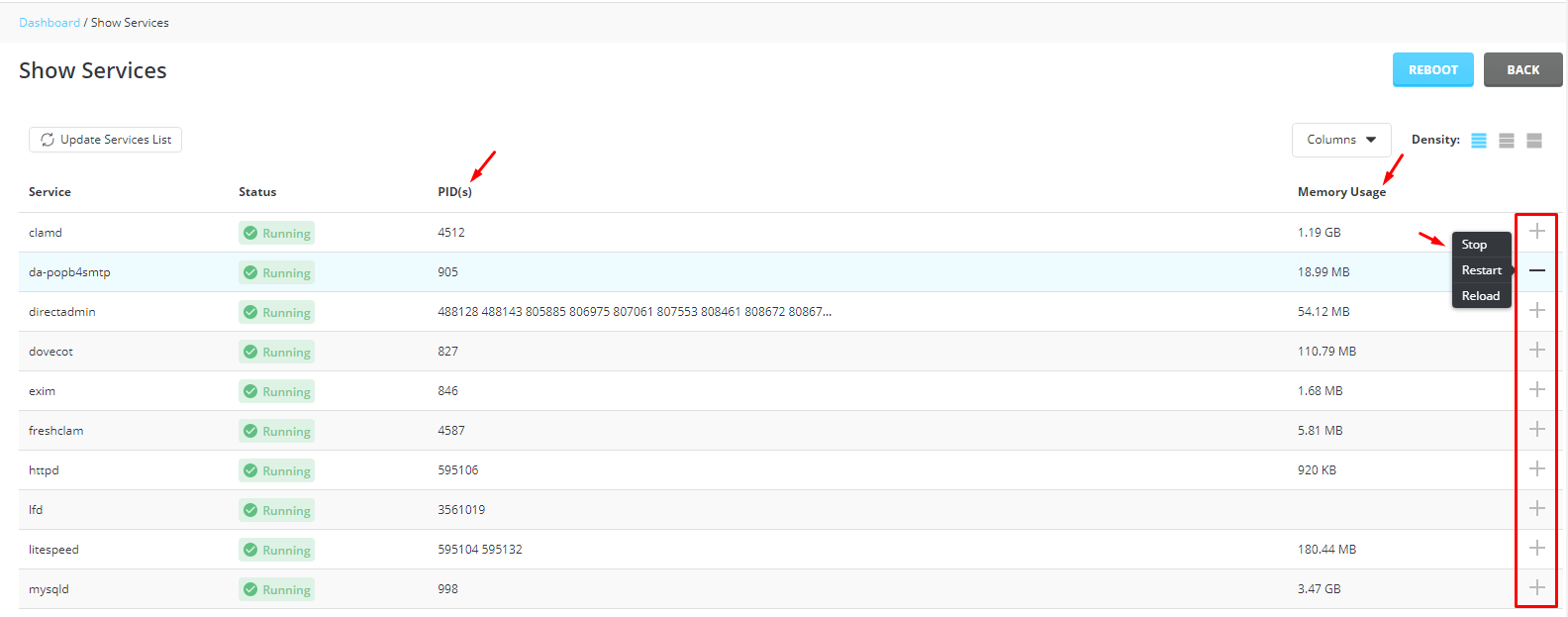Image resolution: width=1568 pixels, height=617 pixels.
Task: Click Running status badge for freshclam
Action: click(276, 431)
